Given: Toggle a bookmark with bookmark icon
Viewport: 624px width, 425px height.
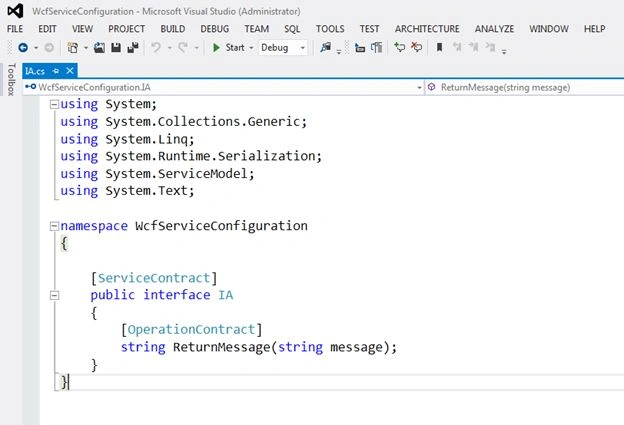Looking at the screenshot, I should coord(439,48).
